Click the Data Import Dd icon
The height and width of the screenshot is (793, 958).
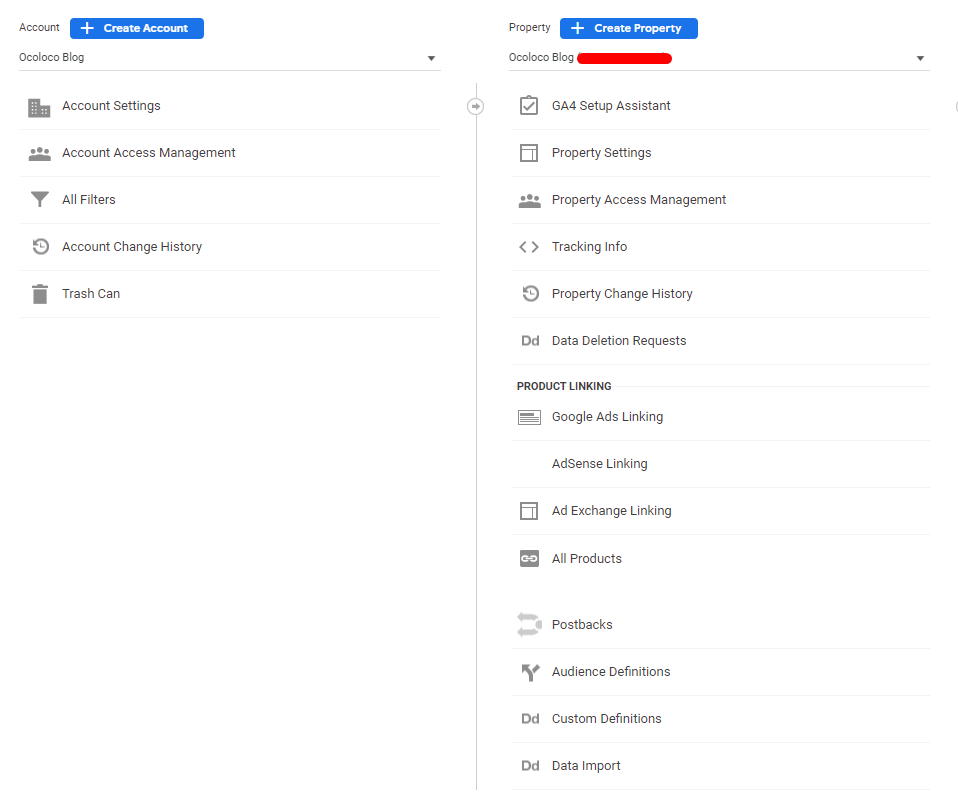(530, 766)
